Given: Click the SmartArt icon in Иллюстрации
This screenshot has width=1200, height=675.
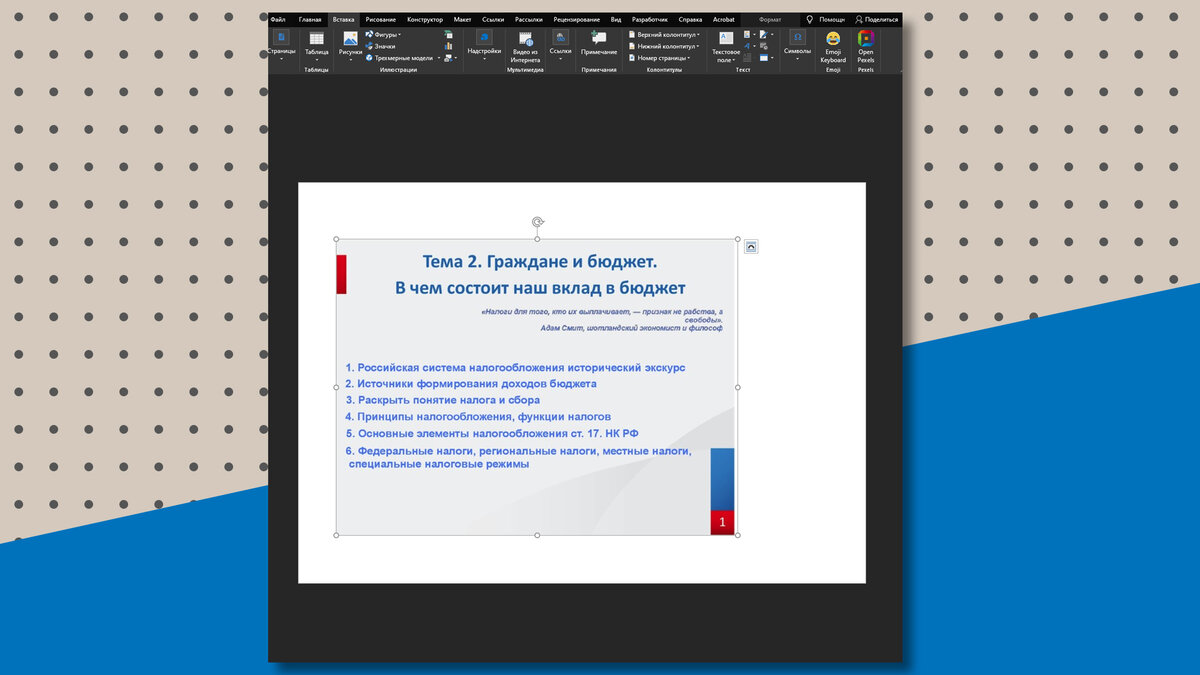Looking at the screenshot, I should click(448, 35).
